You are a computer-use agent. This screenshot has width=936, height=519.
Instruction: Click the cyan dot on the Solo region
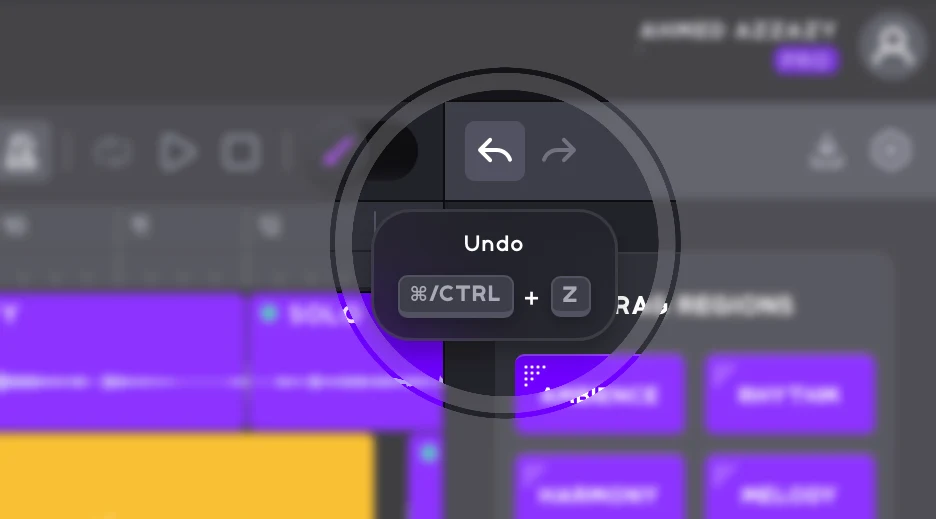269,313
